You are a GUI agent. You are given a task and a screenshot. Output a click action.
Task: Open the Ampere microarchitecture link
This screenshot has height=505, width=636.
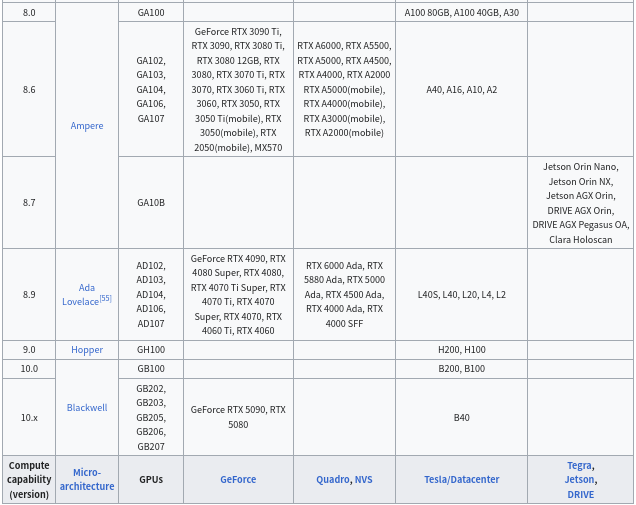coord(87,126)
